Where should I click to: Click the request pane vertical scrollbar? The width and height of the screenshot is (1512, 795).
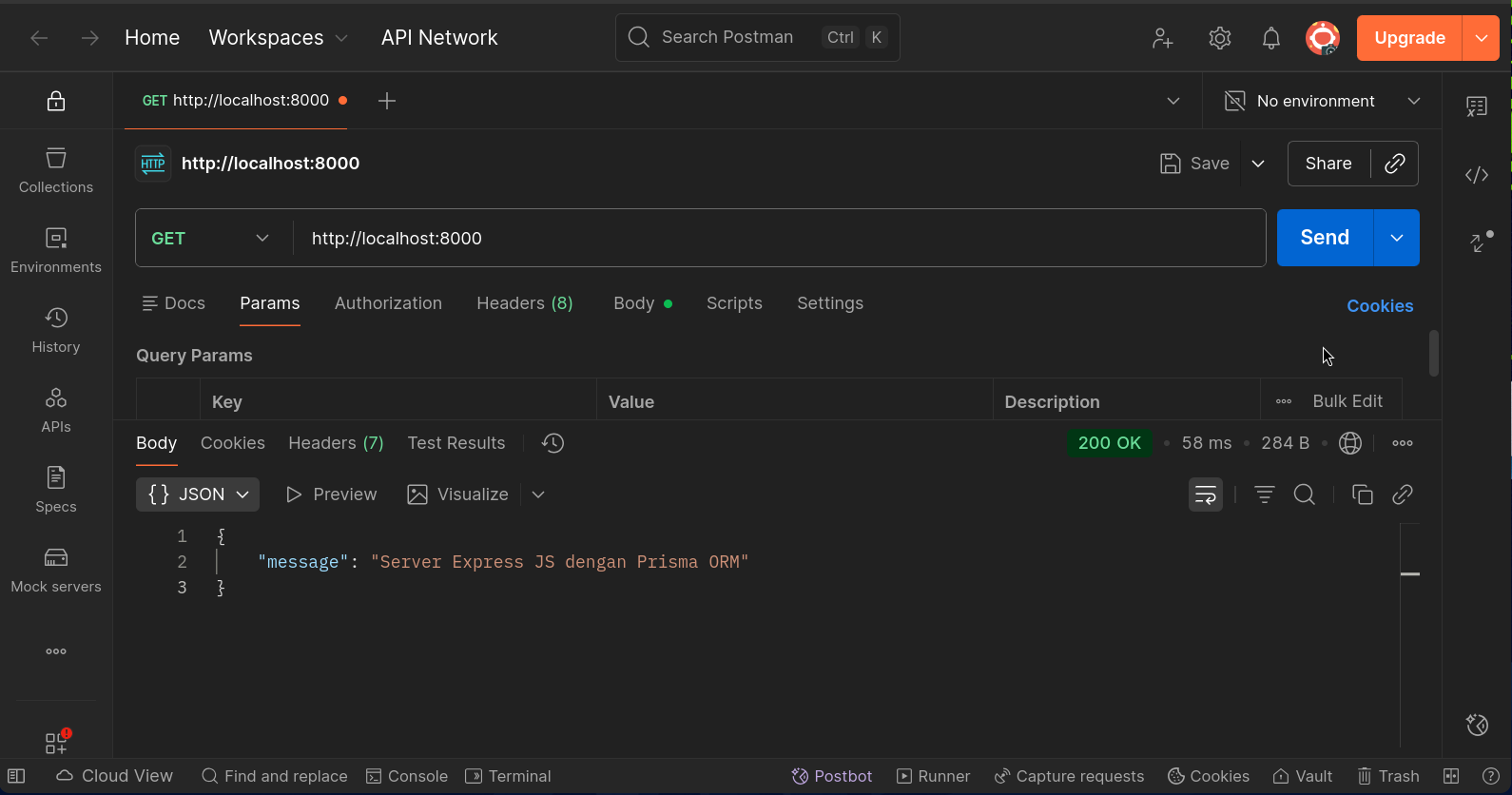[x=1433, y=353]
